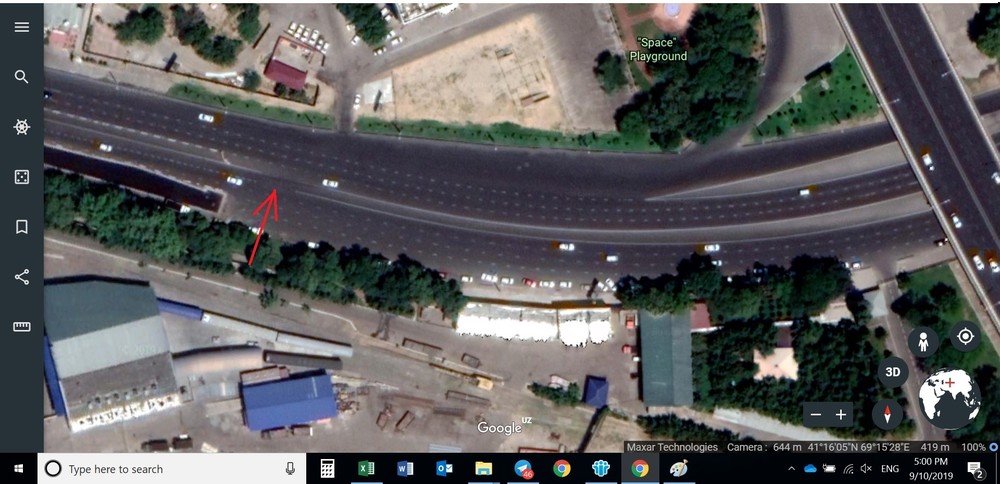
Task: Open the ENG language input selector
Action: 889,469
